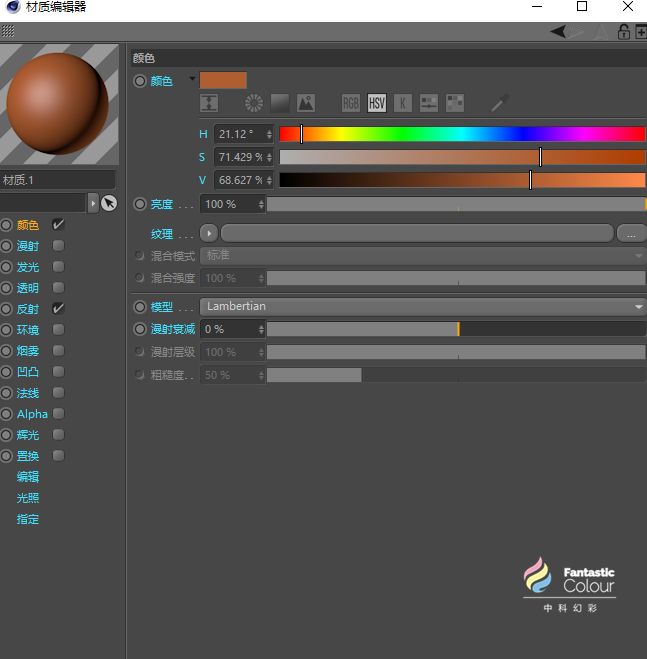This screenshot has height=659, width=647.
Task: Click the lock icon in the top bar
Action: pyautogui.click(x=624, y=32)
